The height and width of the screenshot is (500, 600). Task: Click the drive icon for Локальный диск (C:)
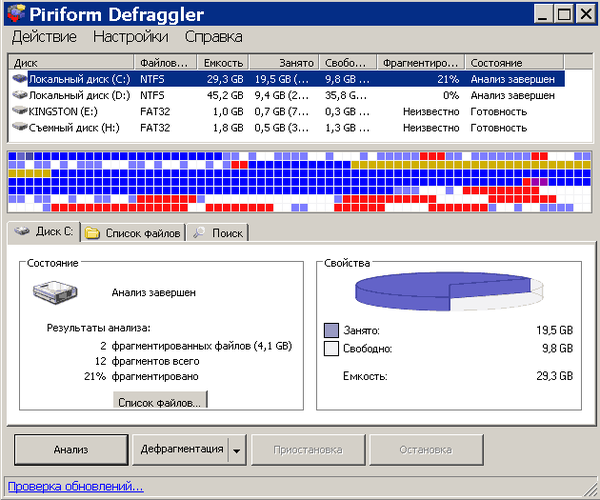point(20,79)
